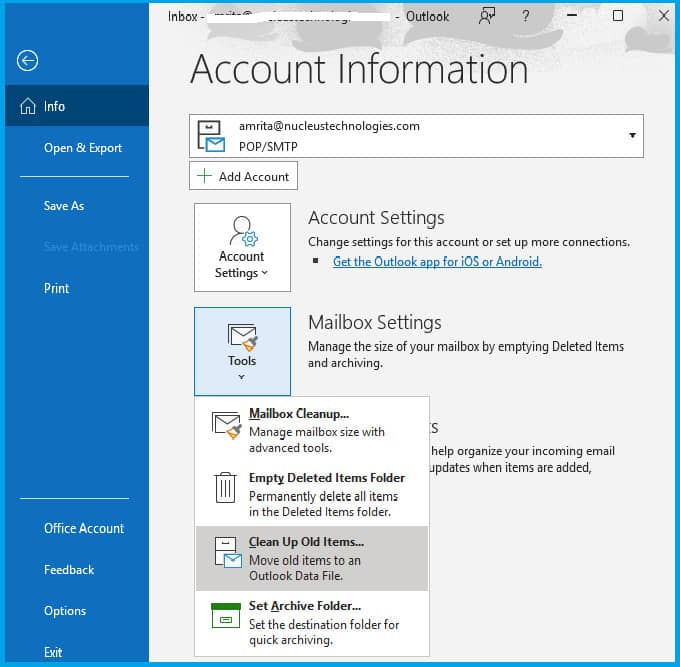
Task: Click the Account Information page title
Action: tap(359, 69)
